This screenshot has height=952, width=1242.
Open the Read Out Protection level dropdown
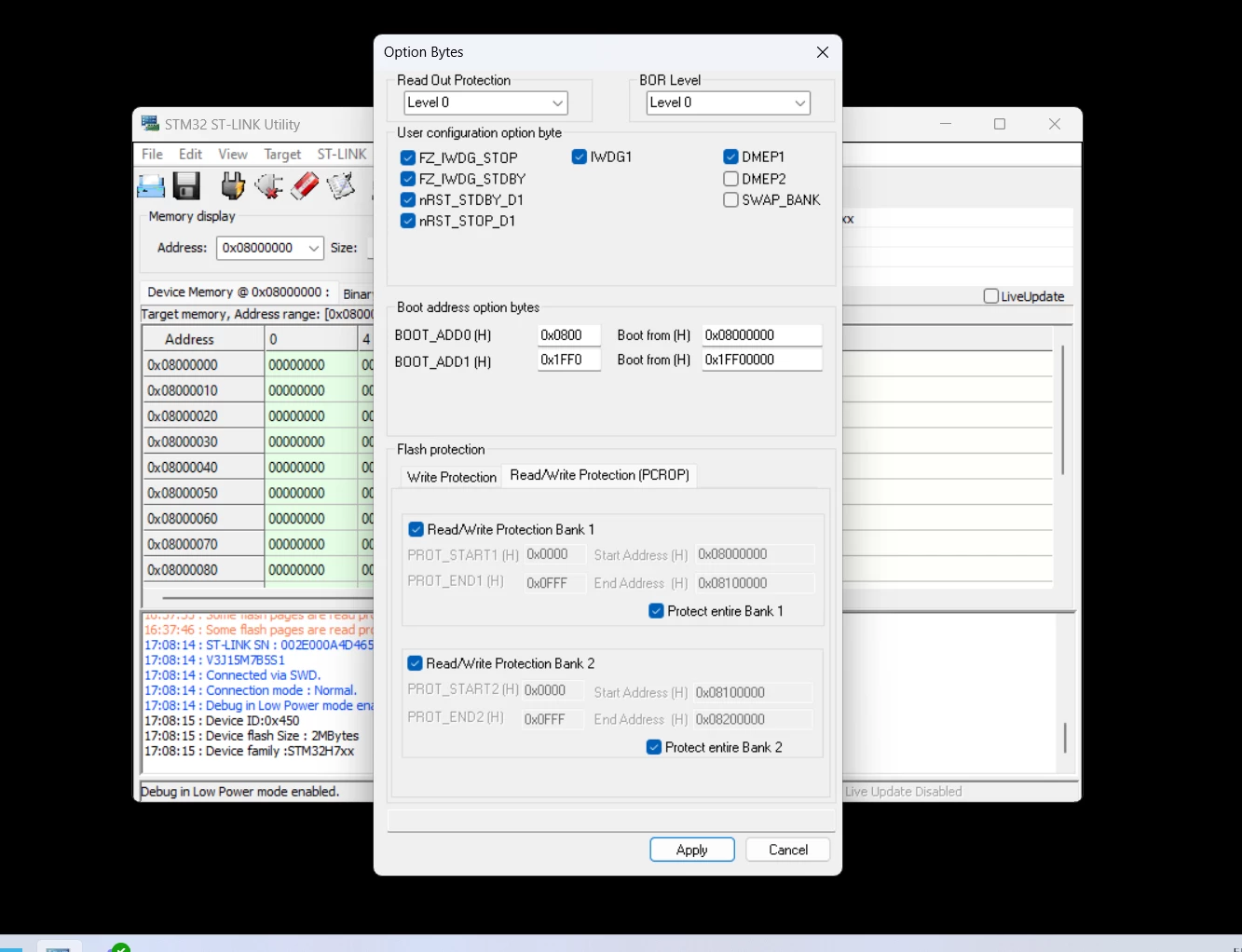(x=486, y=102)
